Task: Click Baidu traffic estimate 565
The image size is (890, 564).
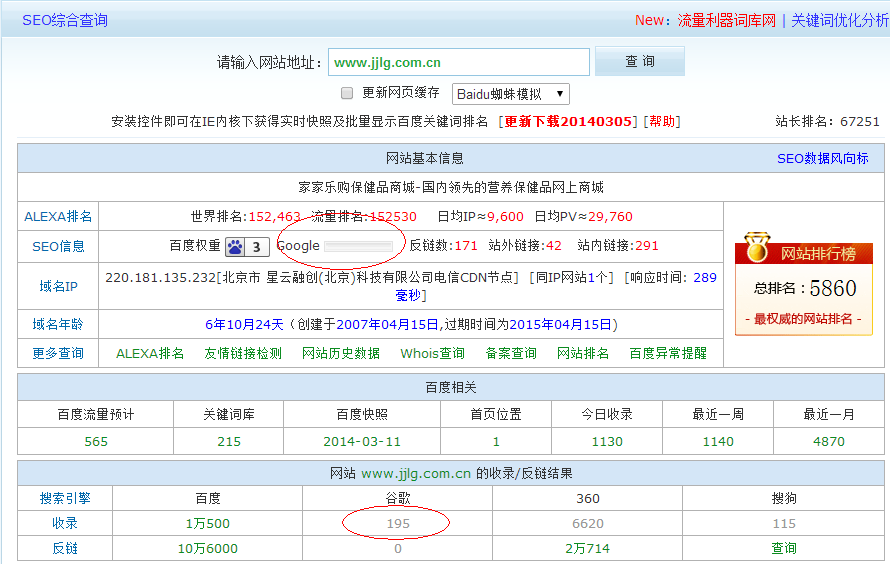Action: point(96,441)
